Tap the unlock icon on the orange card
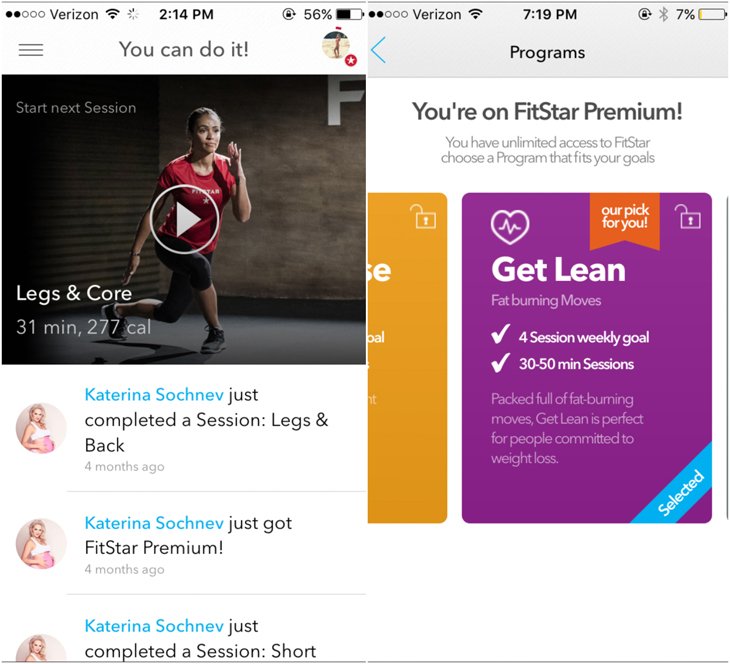Screen dimensions: 730x664 [x=423, y=217]
